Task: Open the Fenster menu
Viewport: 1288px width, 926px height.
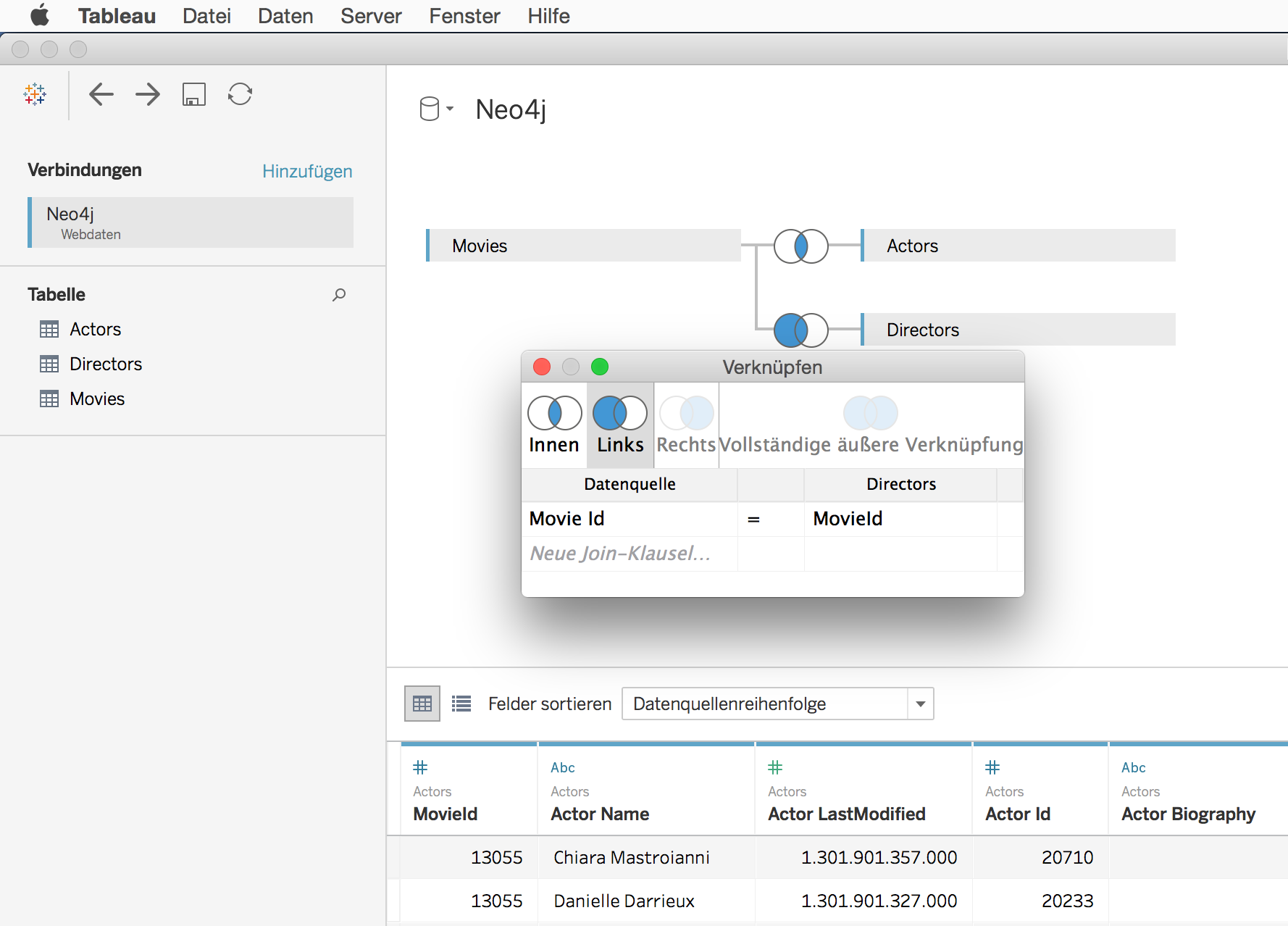Action: 464,16
